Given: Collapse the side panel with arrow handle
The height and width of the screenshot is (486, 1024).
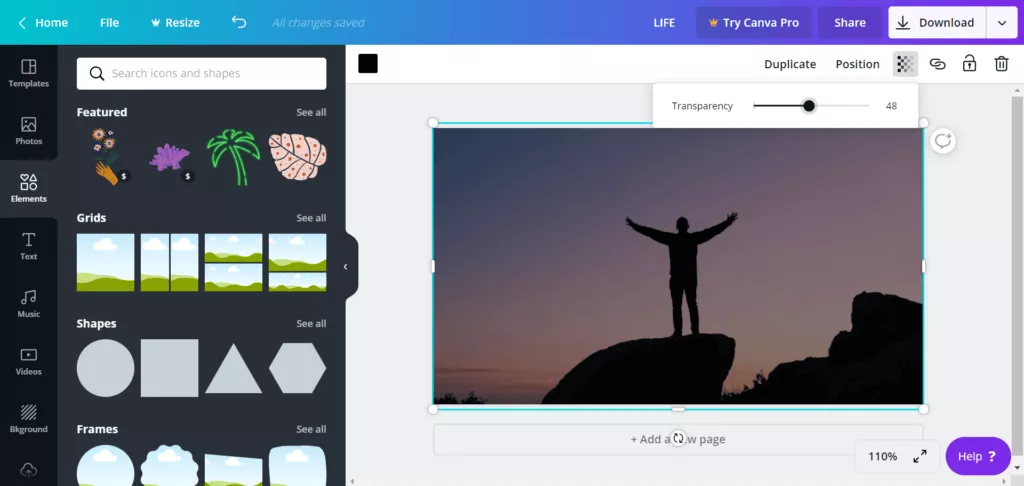Looking at the screenshot, I should point(346,267).
